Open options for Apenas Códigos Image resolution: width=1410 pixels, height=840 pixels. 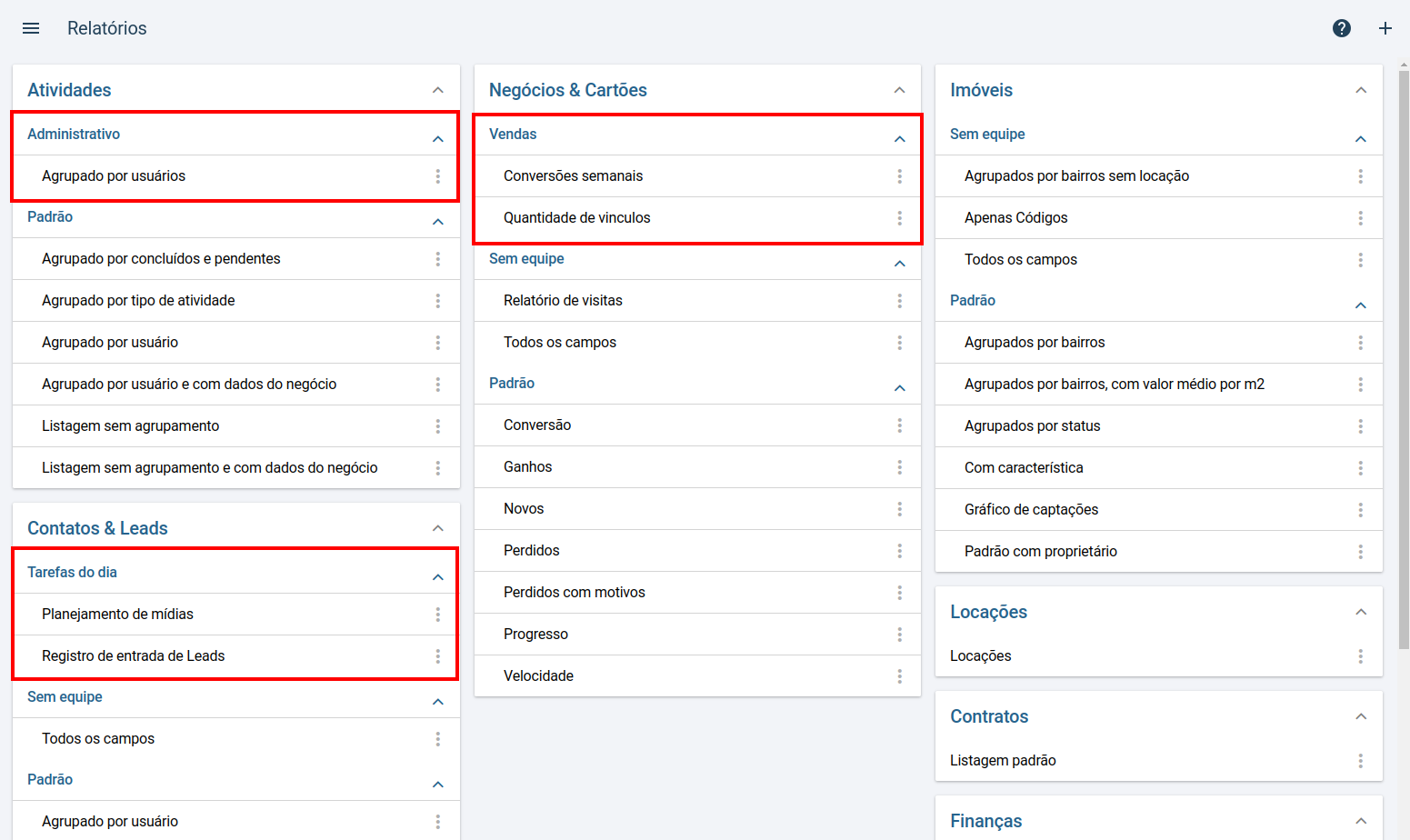tap(1361, 218)
